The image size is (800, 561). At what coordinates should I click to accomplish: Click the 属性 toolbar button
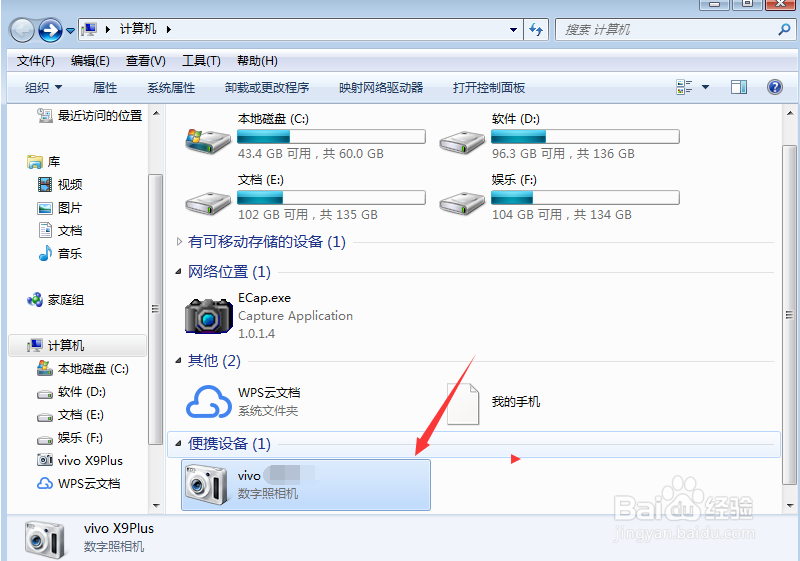105,88
